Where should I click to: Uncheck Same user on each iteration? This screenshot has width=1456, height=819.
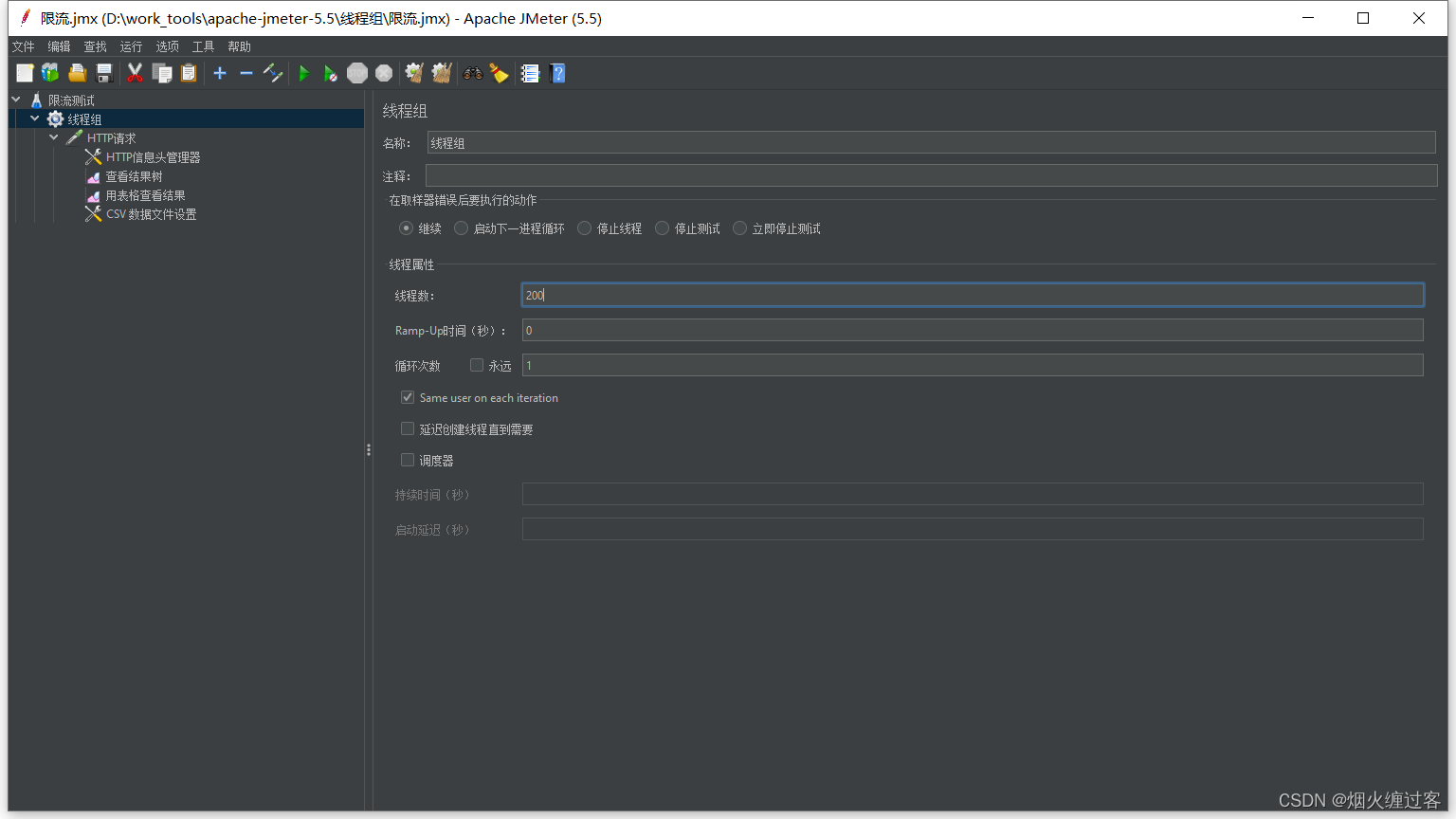coord(408,397)
